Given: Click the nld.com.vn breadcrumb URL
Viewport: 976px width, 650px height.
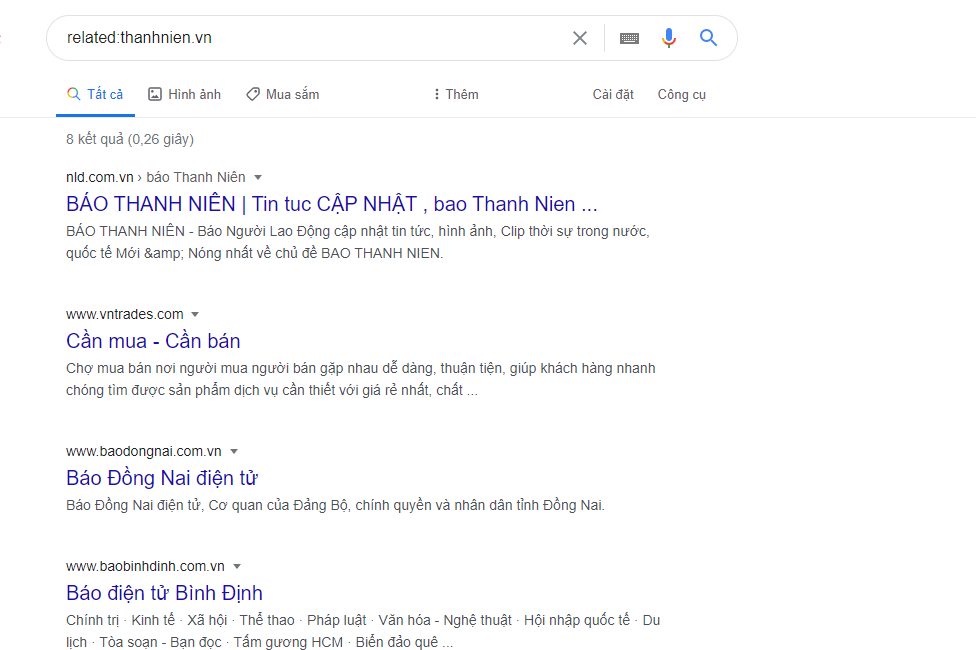Looking at the screenshot, I should (156, 177).
